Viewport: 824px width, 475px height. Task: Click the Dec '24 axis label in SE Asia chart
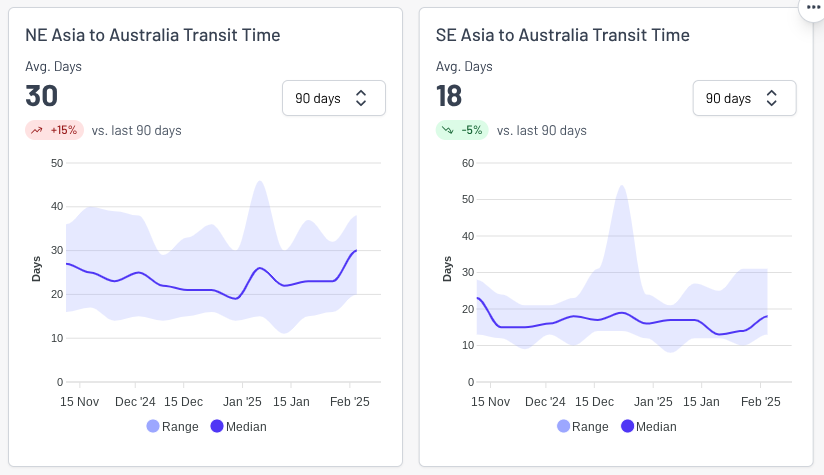[x=545, y=402]
